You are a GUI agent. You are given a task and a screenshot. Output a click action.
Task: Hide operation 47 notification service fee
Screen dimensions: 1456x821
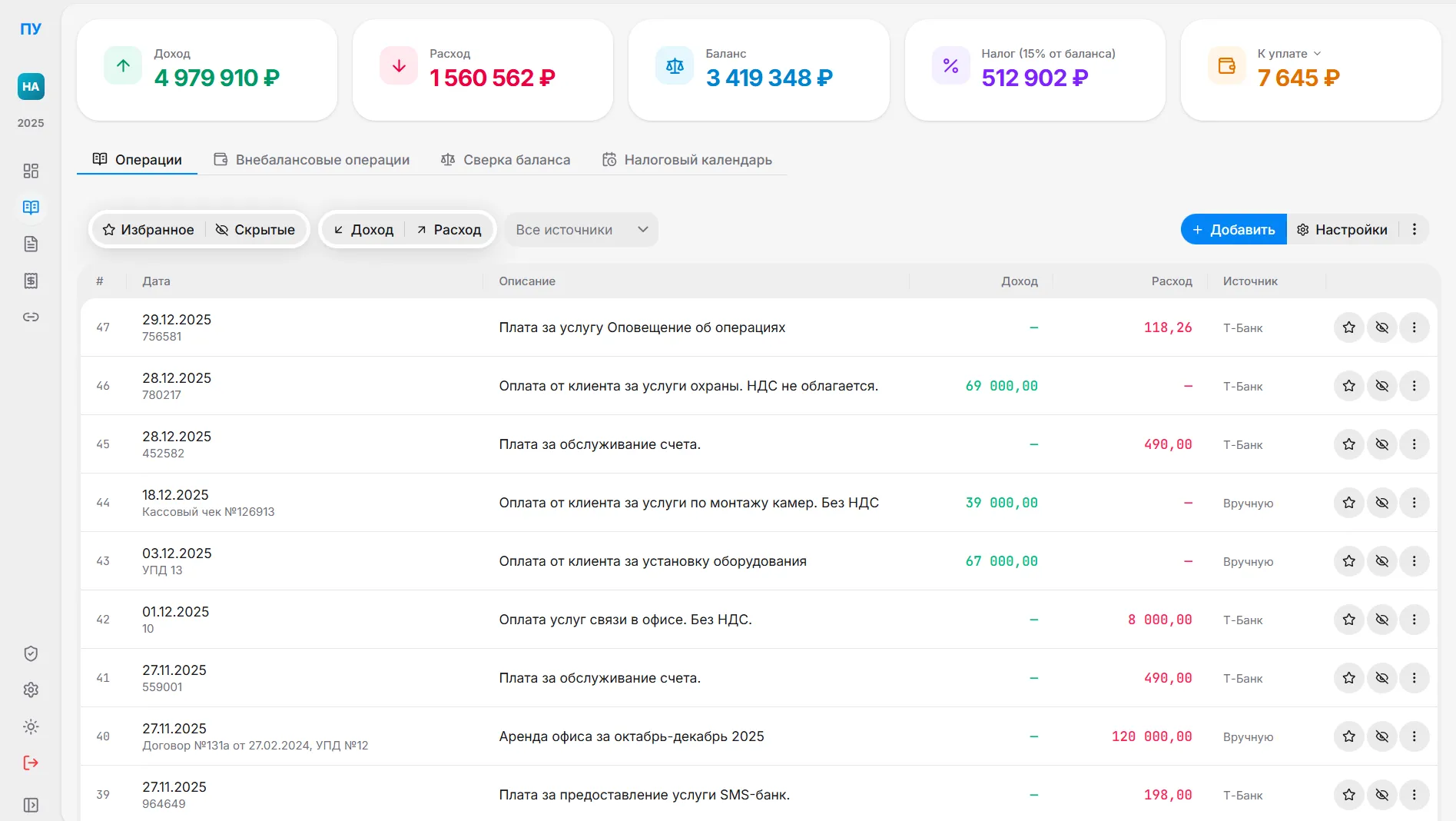(x=1381, y=327)
